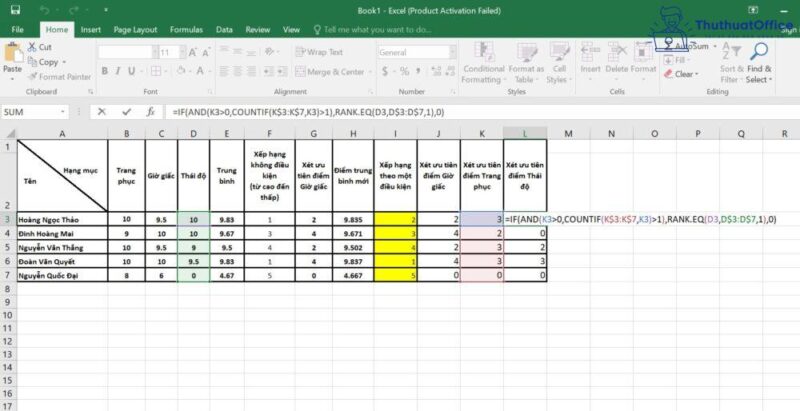
Task: Open Format as Table gallery
Action: tap(527, 63)
